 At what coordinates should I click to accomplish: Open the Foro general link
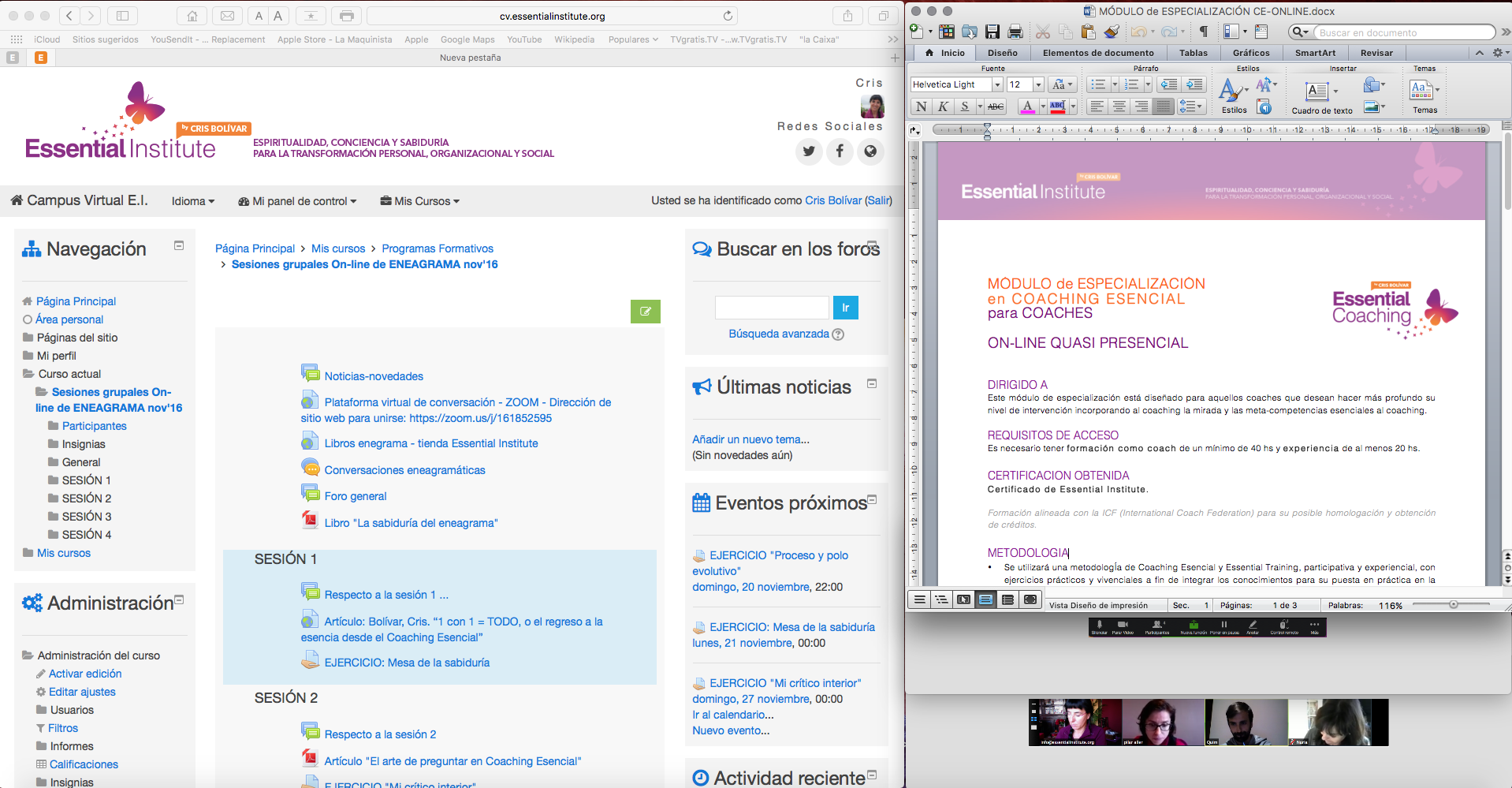click(x=356, y=496)
